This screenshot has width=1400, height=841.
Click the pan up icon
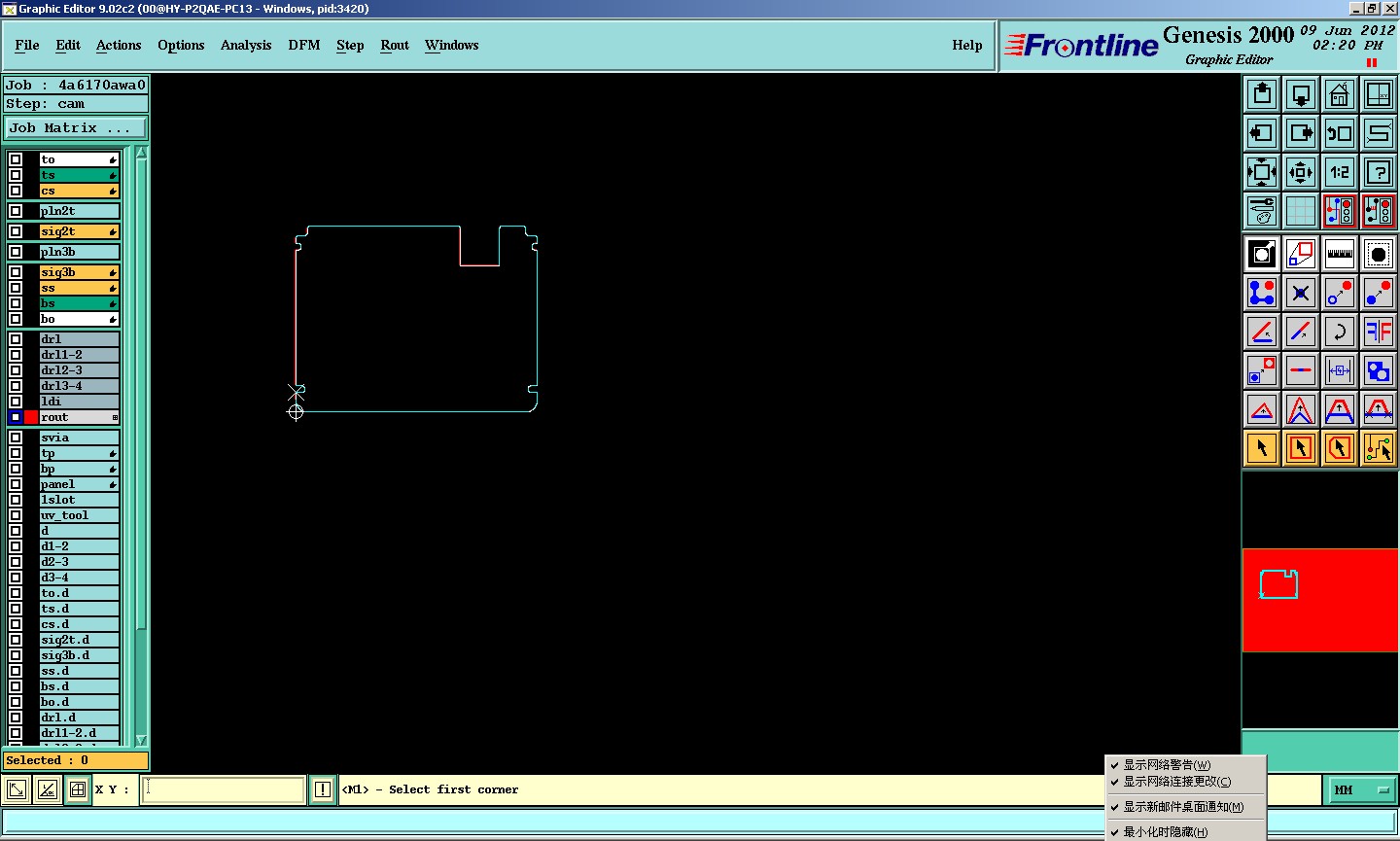click(x=1262, y=94)
